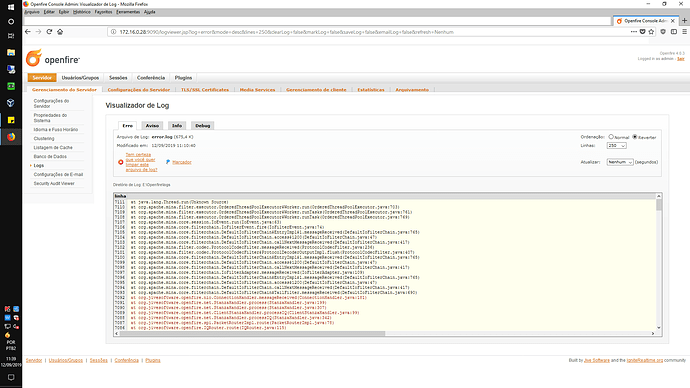Image resolution: width=690 pixels, height=388 pixels.
Task: Click the browser address bar URL
Action: pos(286,32)
